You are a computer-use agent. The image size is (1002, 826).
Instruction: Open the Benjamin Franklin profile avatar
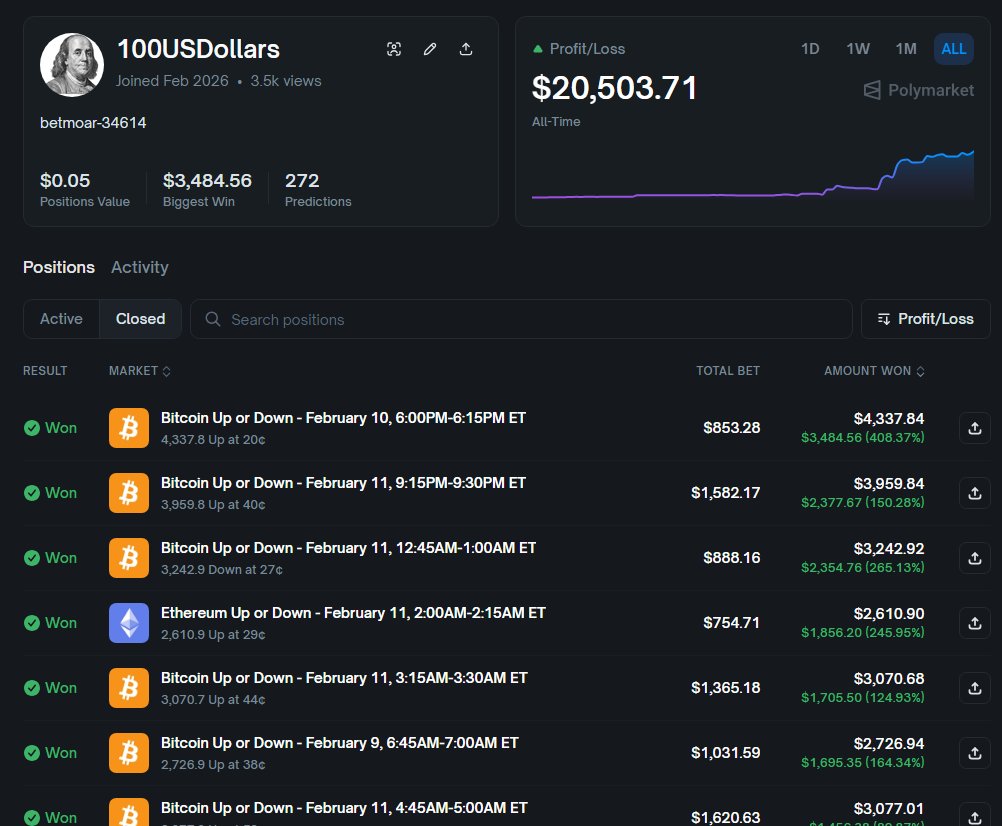point(72,65)
